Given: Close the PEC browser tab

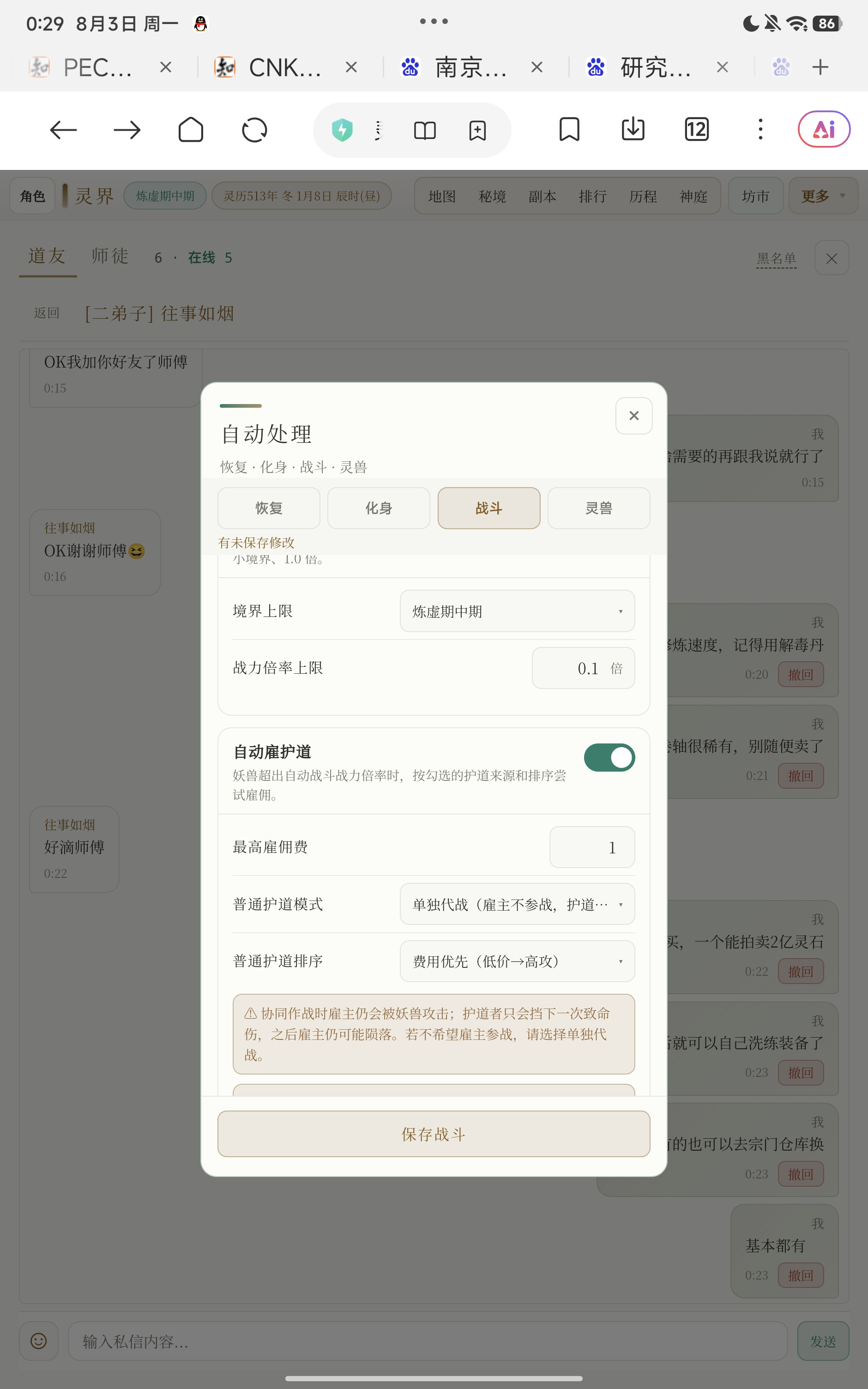Looking at the screenshot, I should click(x=166, y=68).
